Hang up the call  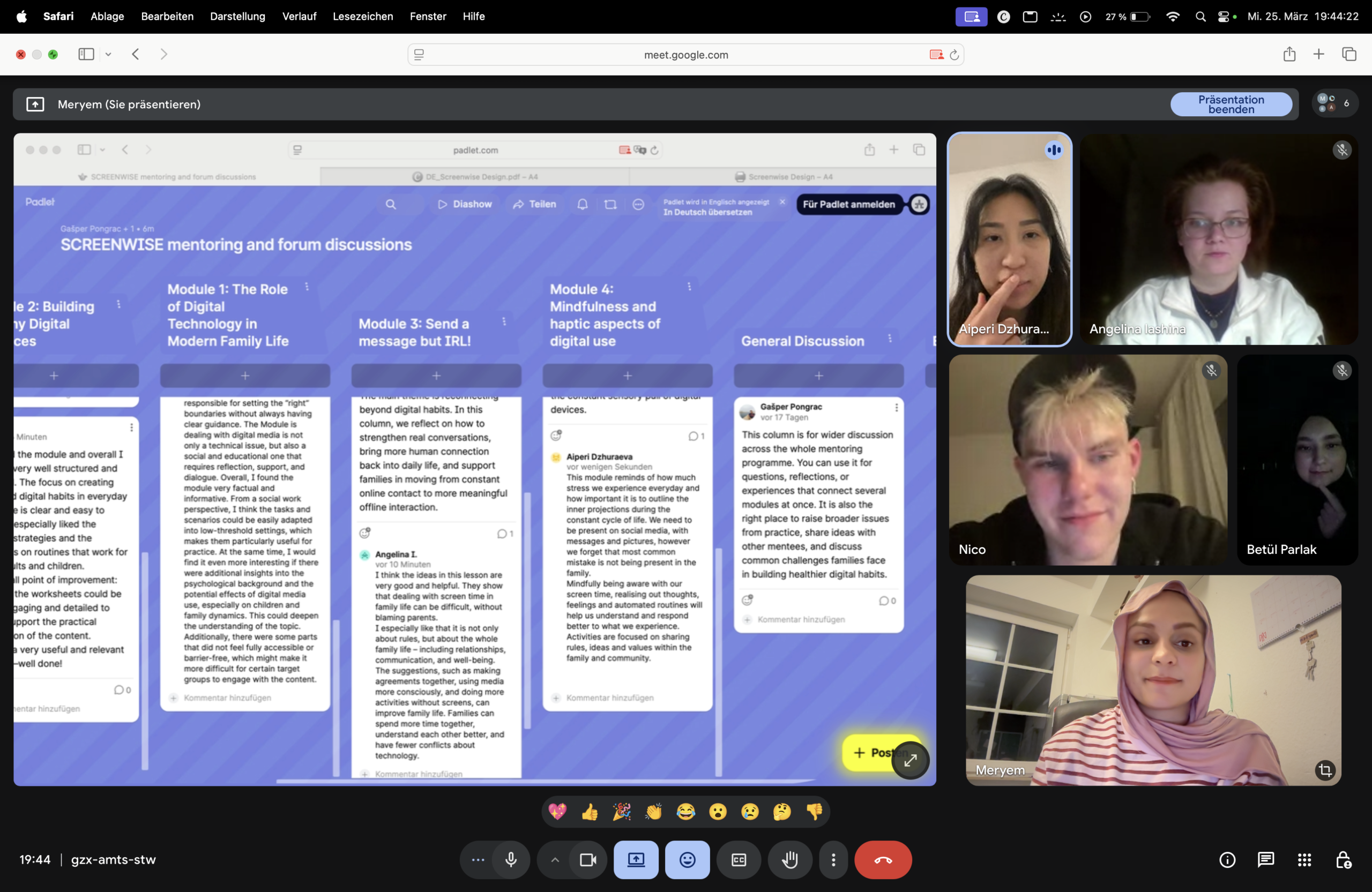point(883,860)
